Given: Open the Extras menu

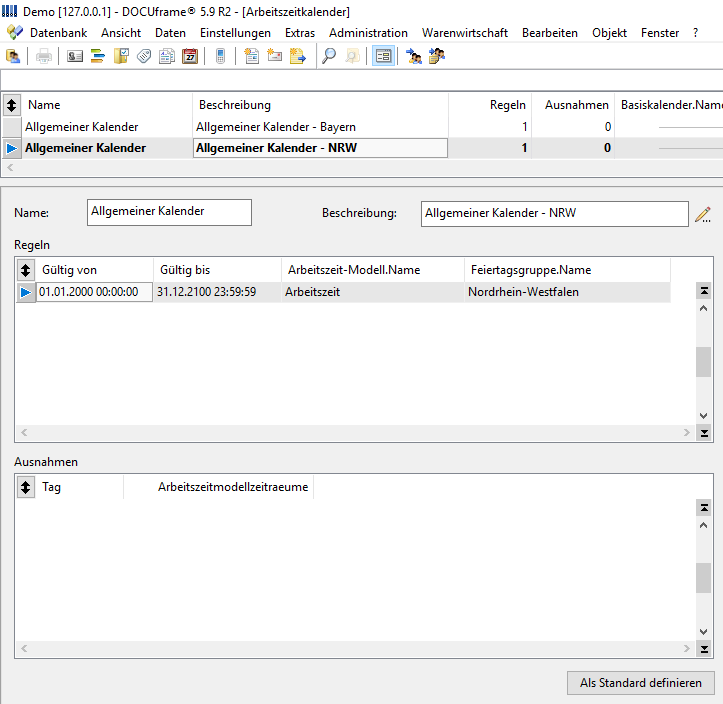Looking at the screenshot, I should click(300, 33).
